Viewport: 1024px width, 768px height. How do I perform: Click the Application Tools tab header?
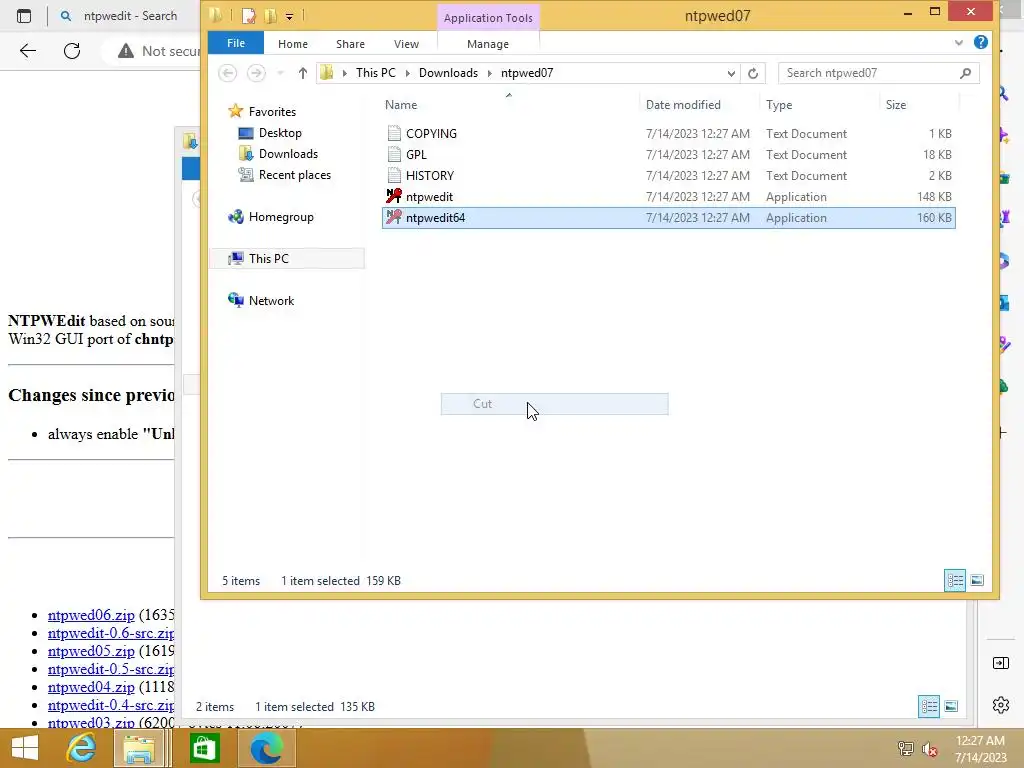coord(488,18)
